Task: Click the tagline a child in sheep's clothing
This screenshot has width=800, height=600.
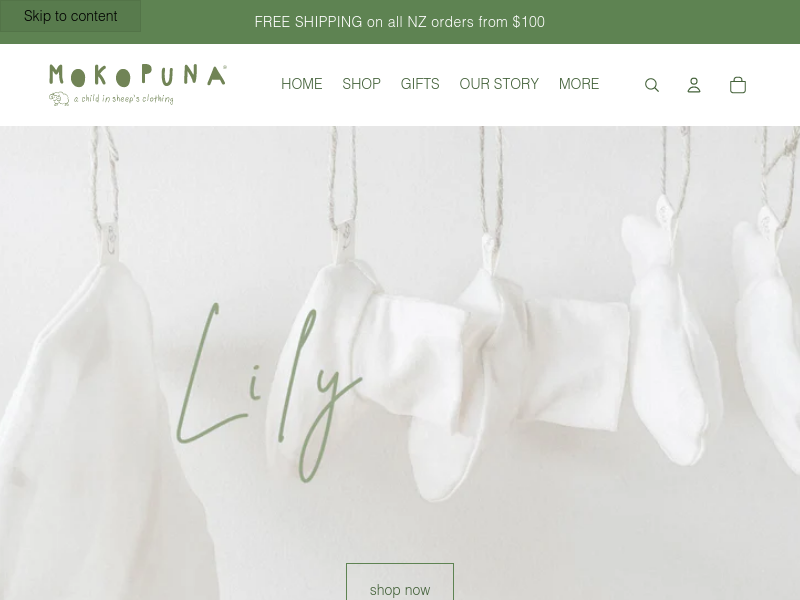Action: [x=123, y=98]
